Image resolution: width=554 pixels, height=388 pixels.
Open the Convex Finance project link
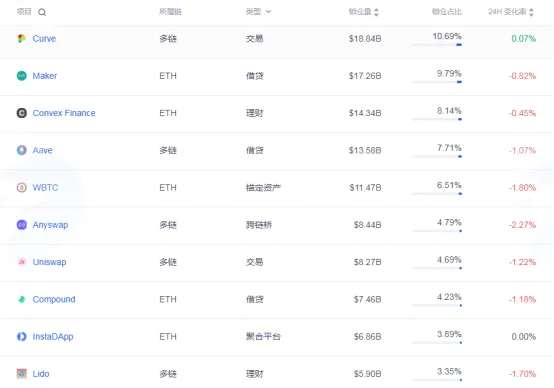click(64, 113)
